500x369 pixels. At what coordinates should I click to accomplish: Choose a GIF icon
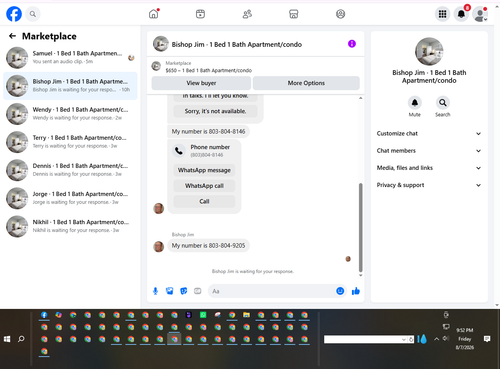point(198,291)
